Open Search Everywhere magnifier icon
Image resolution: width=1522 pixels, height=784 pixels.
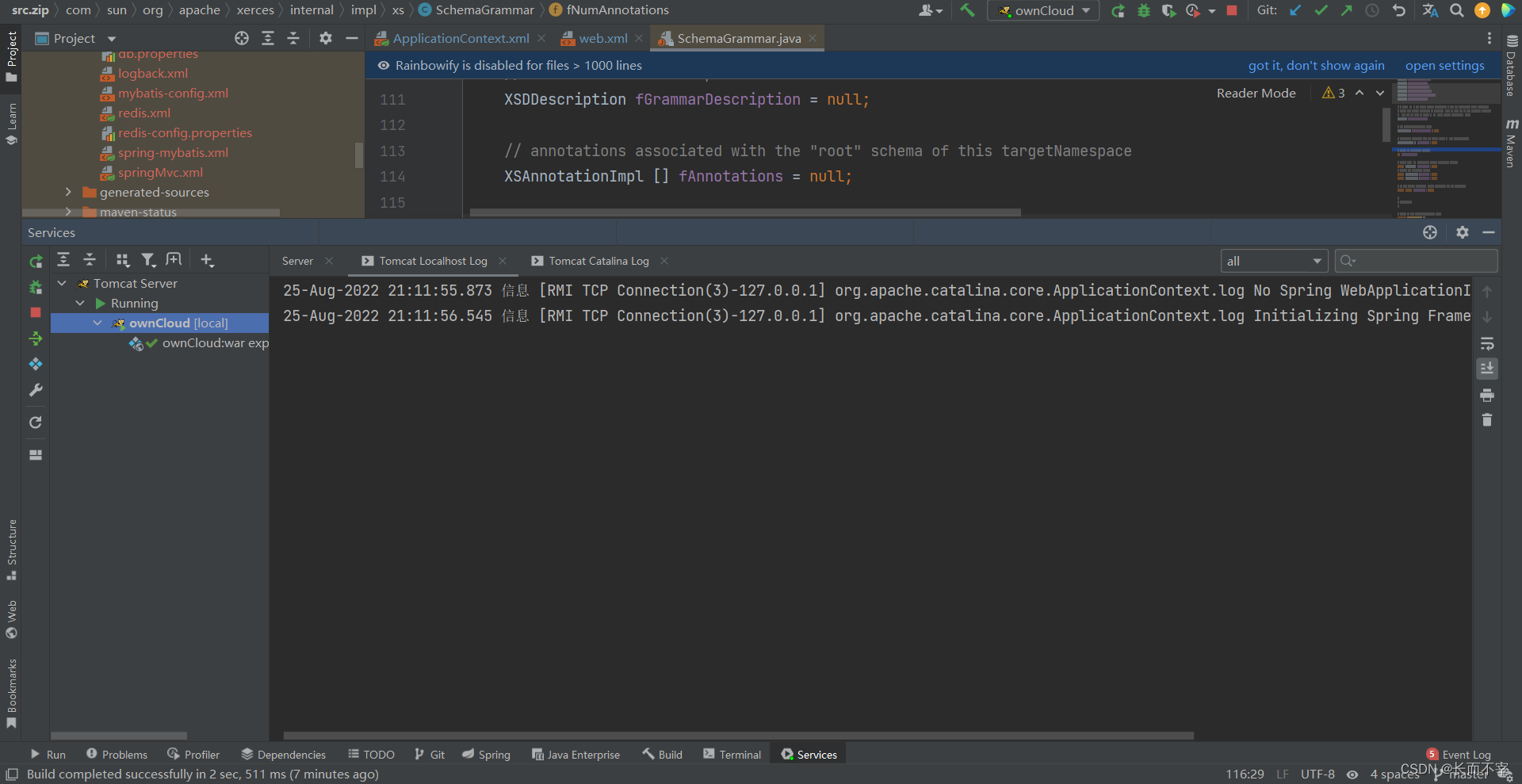[1456, 10]
